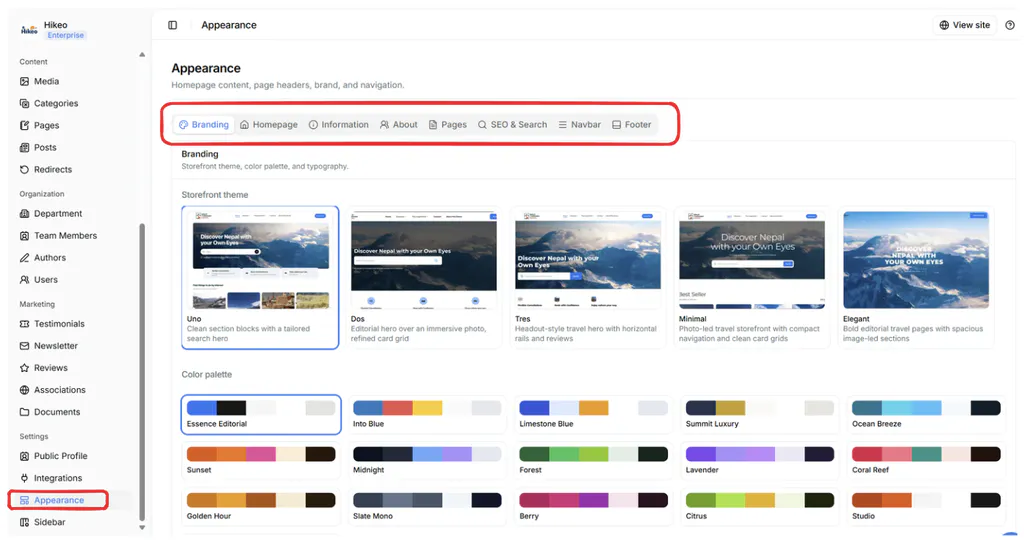Click the 'Color palette' section label
The image size is (1024, 542).
[x=206, y=374]
